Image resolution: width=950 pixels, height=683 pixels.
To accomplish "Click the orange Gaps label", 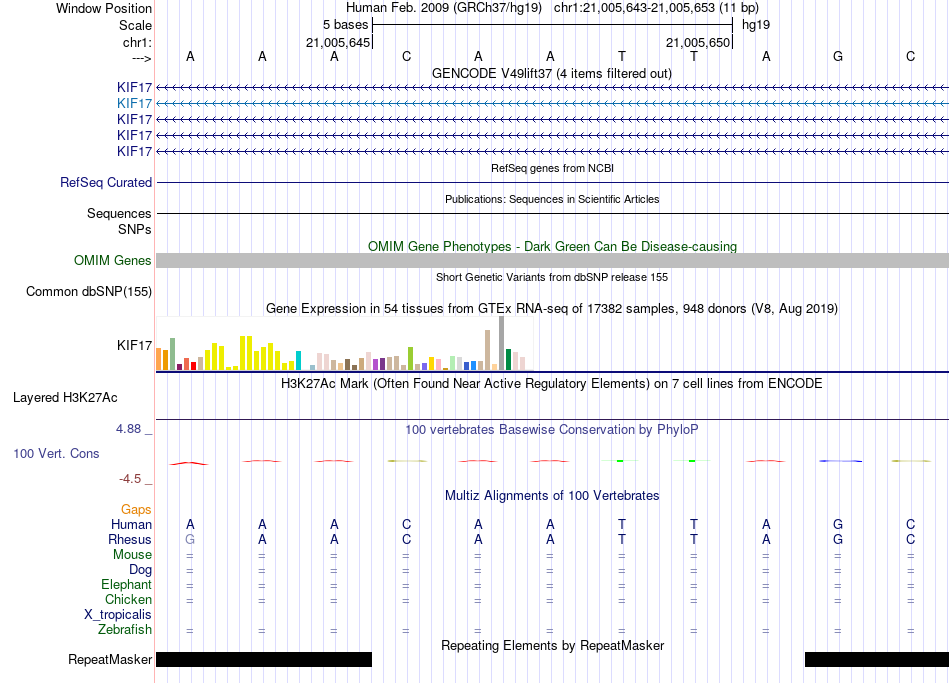I will tap(136, 510).
